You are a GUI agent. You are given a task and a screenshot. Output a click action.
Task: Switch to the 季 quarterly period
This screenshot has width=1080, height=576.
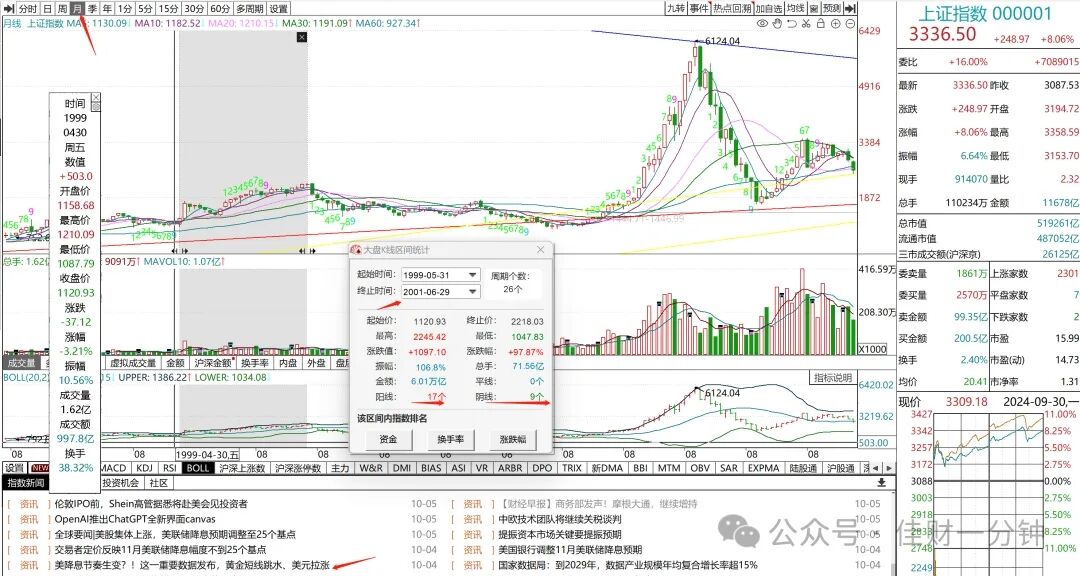coord(92,9)
